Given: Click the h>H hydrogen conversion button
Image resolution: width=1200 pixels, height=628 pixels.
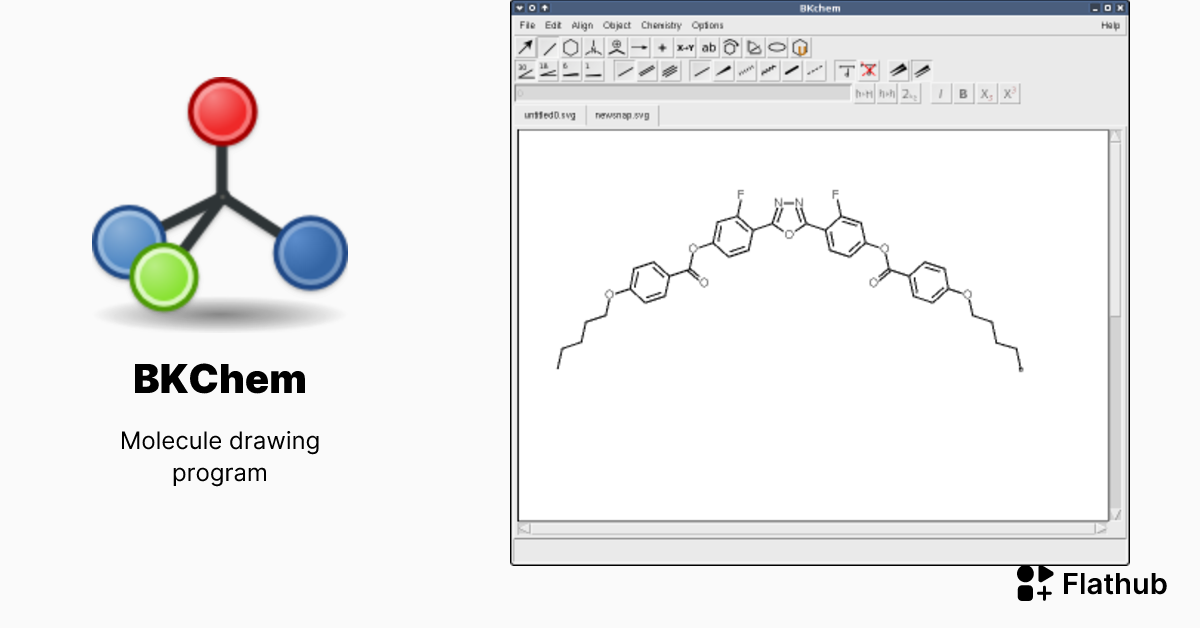Looking at the screenshot, I should coord(864,93).
